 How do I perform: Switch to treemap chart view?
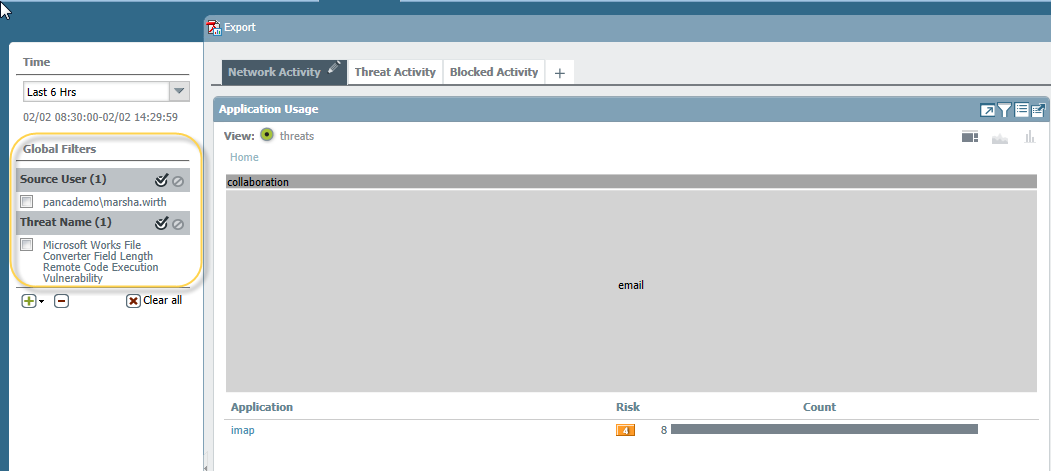tap(970, 137)
